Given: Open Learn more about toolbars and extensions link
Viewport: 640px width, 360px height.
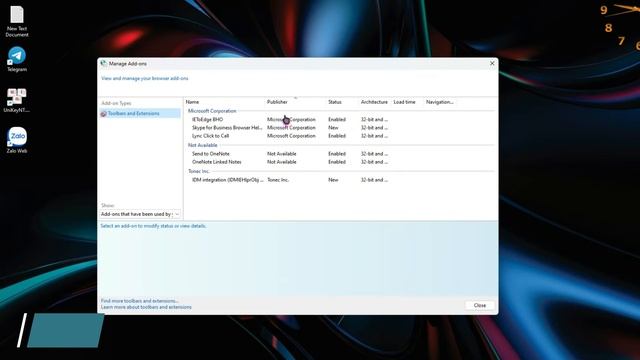Looking at the screenshot, I should coord(146,307).
